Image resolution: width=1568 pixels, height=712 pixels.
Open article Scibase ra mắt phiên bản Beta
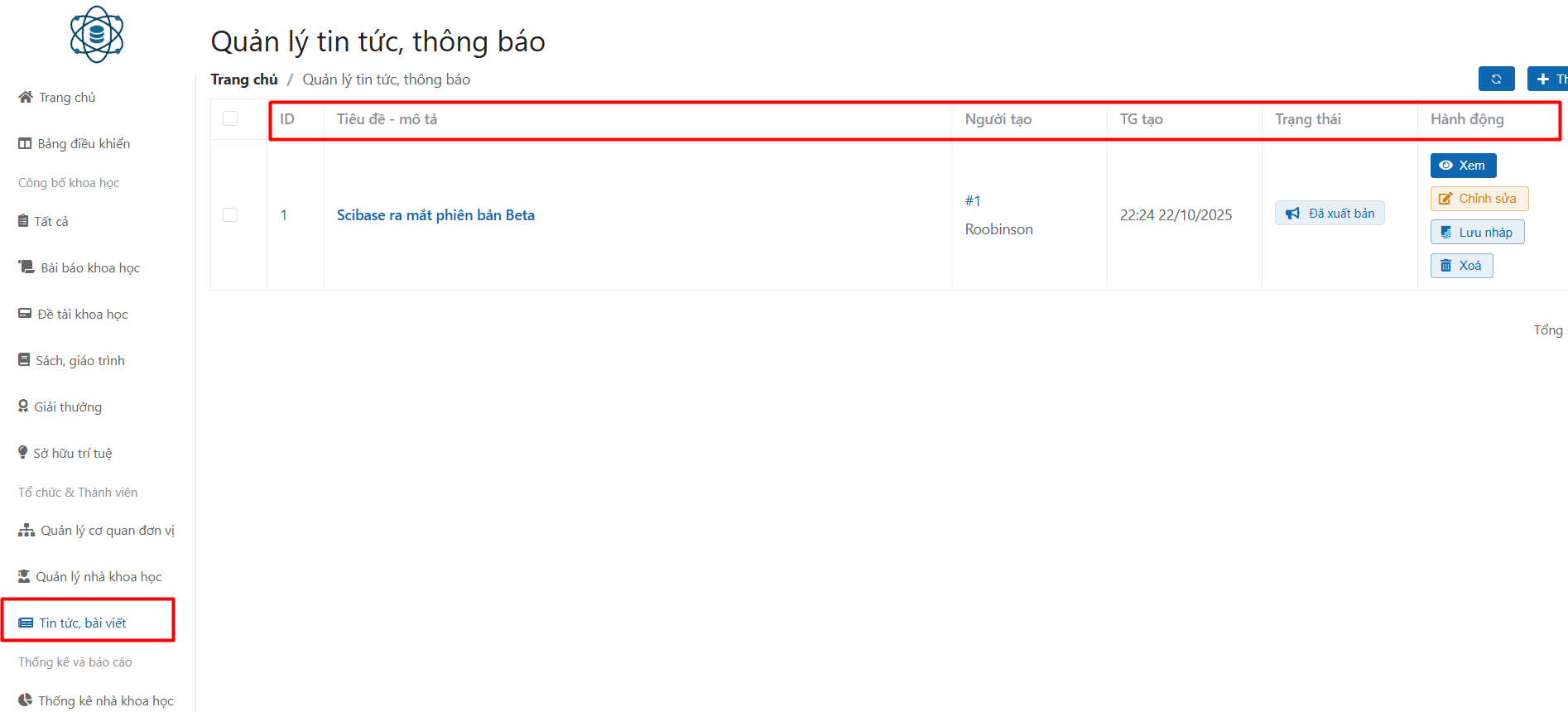click(x=435, y=215)
